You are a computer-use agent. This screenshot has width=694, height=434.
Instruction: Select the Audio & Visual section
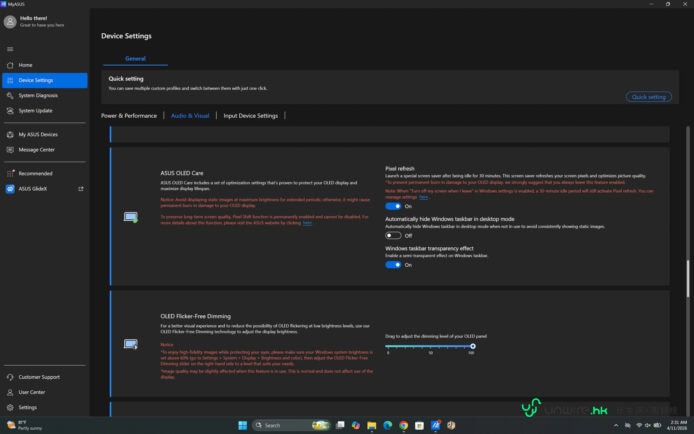(190, 115)
